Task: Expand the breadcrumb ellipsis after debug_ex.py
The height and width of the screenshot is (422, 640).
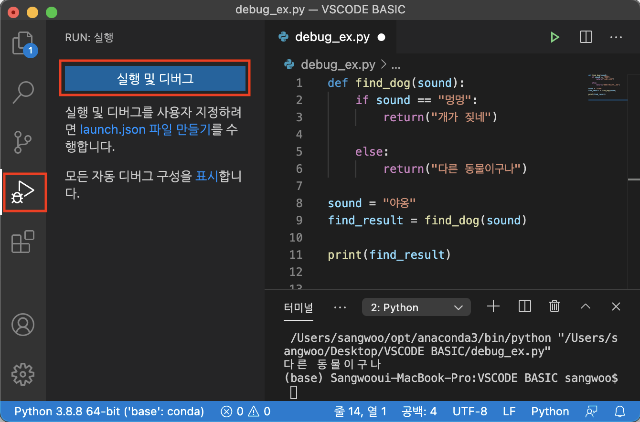Action: [x=396, y=65]
